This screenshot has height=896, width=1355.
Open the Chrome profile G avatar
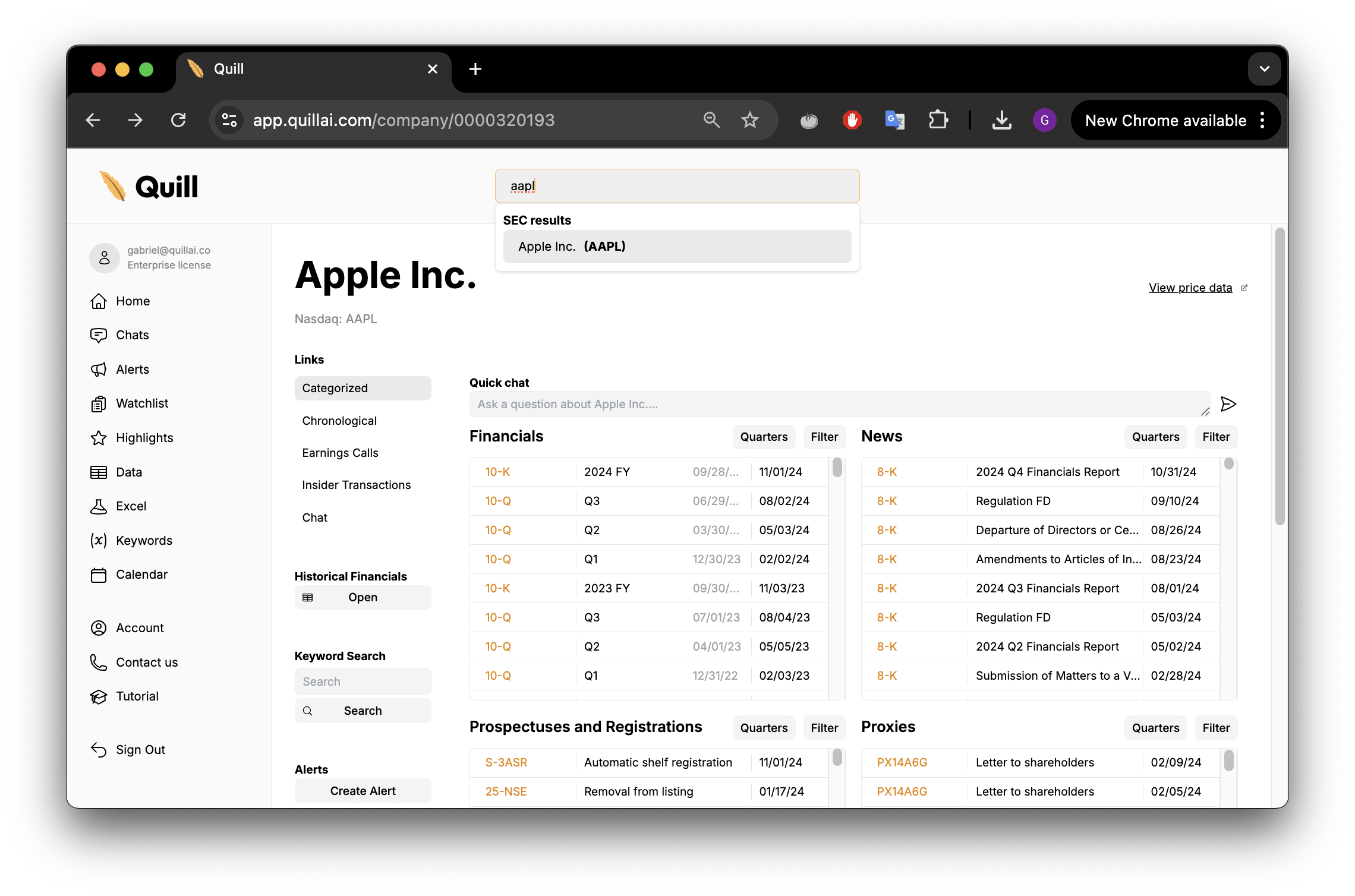pyautogui.click(x=1044, y=121)
